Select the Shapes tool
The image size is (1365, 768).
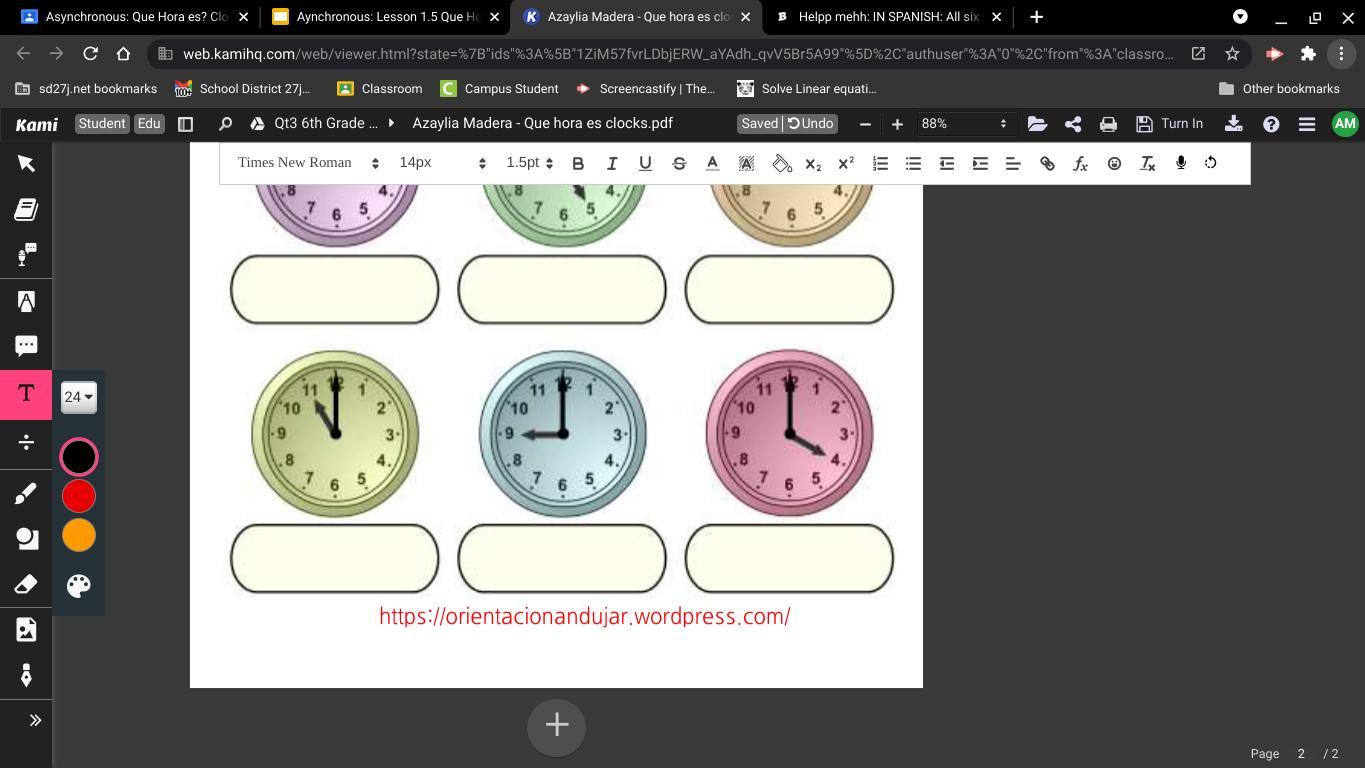(x=26, y=539)
